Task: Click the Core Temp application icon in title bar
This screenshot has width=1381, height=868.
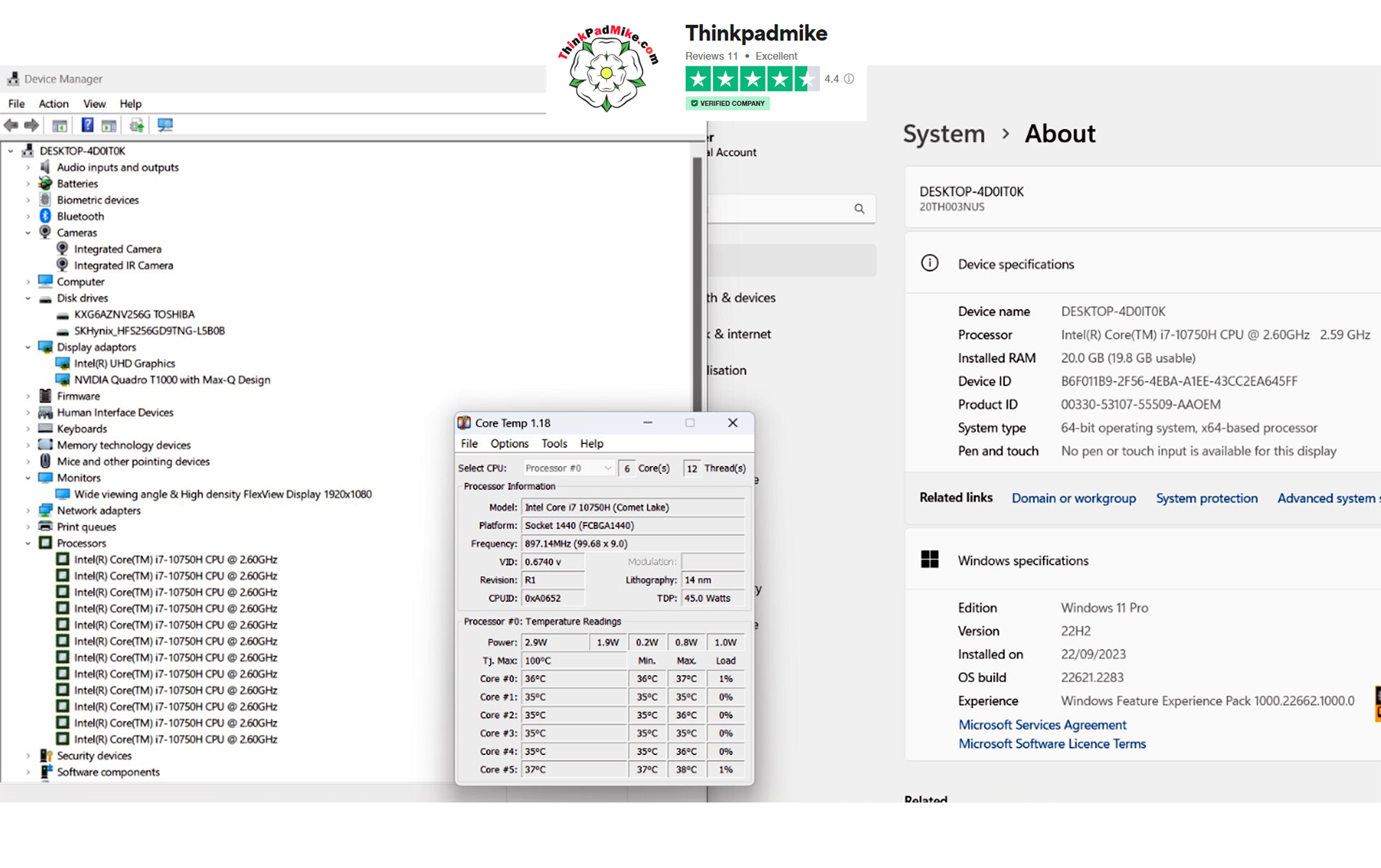Action: (x=464, y=423)
